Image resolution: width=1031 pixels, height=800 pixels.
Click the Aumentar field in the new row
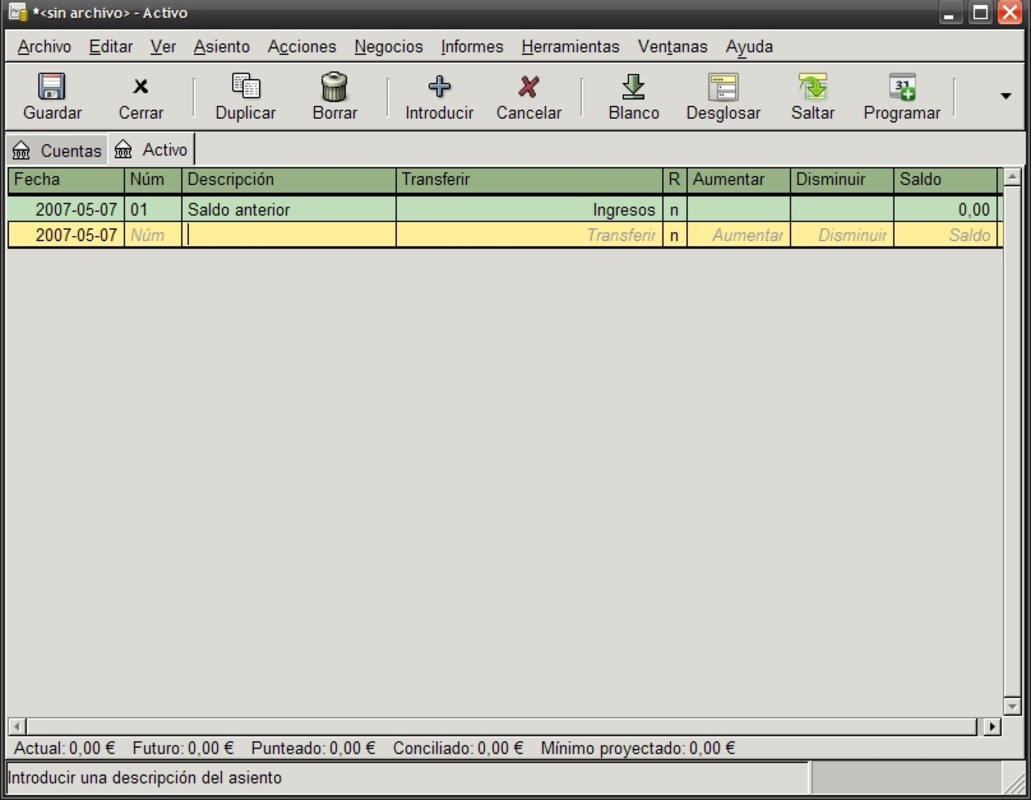coord(738,235)
